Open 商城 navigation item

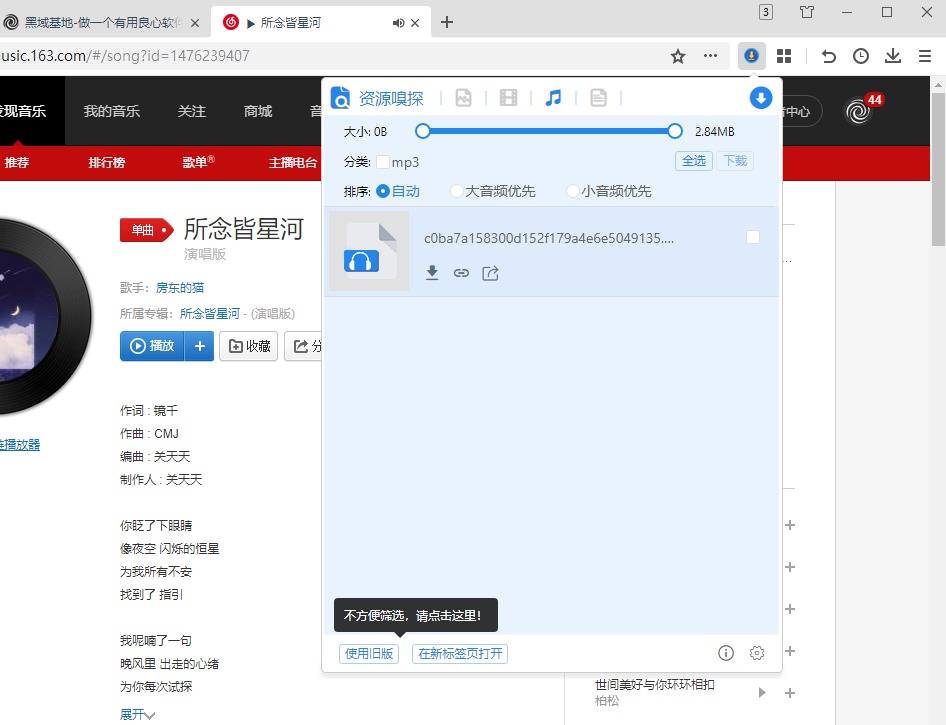pos(258,111)
